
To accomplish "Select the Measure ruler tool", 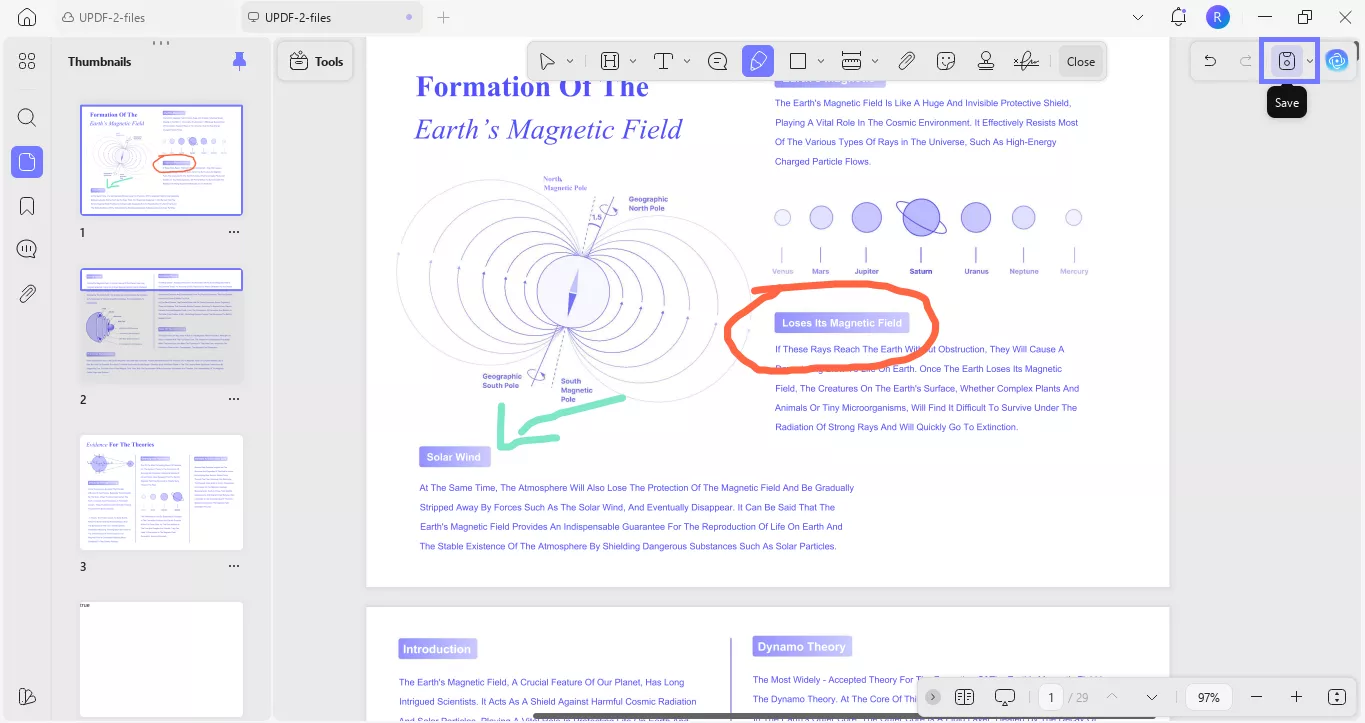I will pos(851,61).
